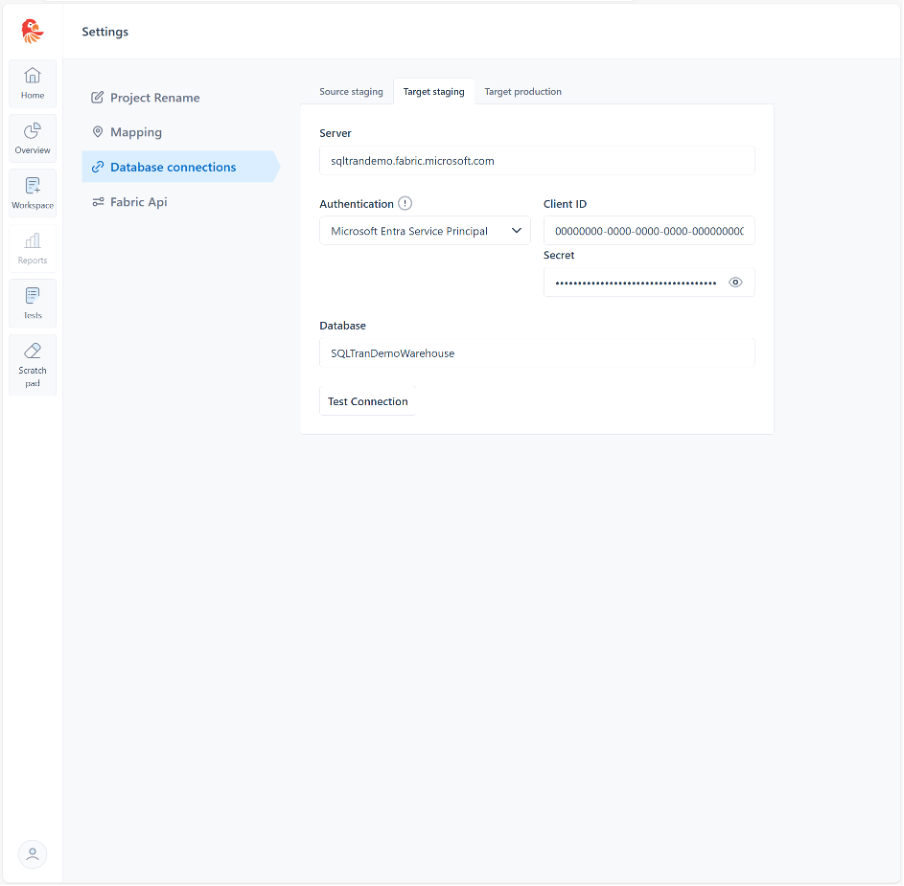Click the Server address input field
The height and width of the screenshot is (886, 904).
pyautogui.click(x=537, y=161)
